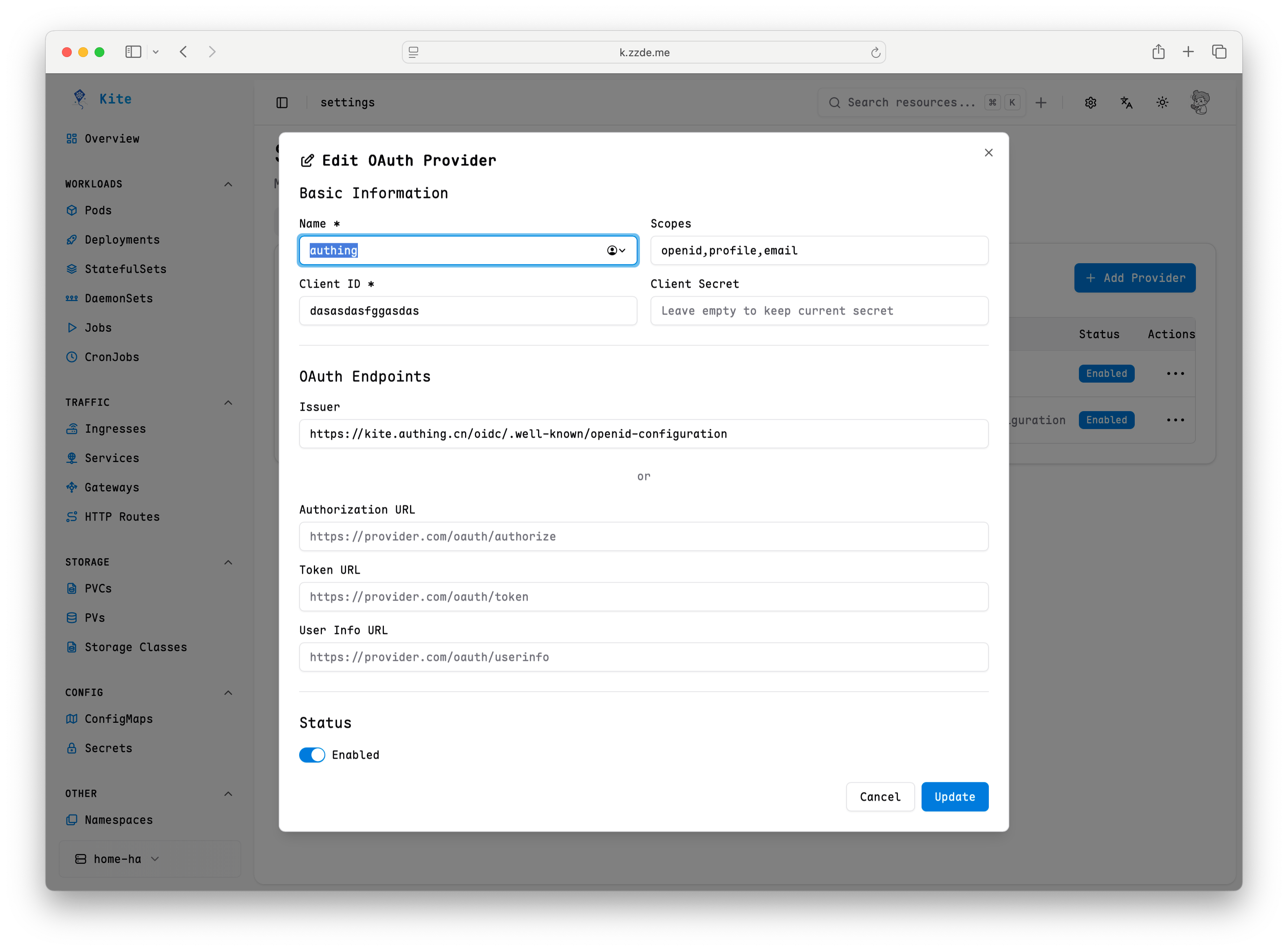Collapse the WORKLOADS section
This screenshot has height=951, width=1288.
[x=228, y=184]
